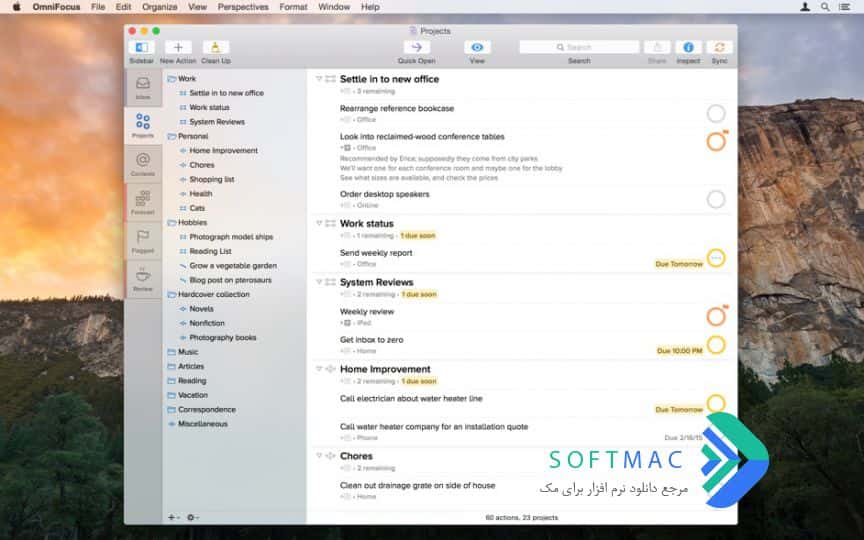Image resolution: width=864 pixels, height=540 pixels.
Task: Open the Format menu
Action: click(x=293, y=7)
